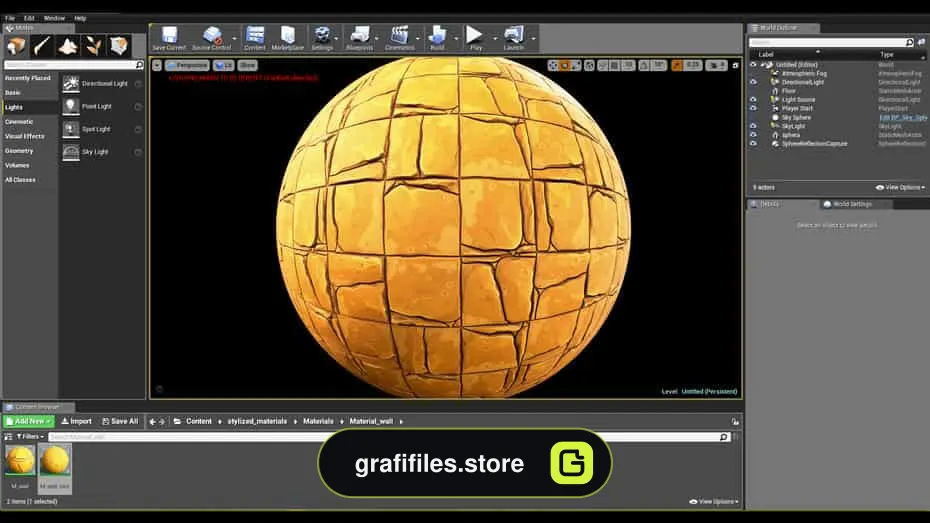Expand Source Control dropdown arrow

tap(234, 39)
